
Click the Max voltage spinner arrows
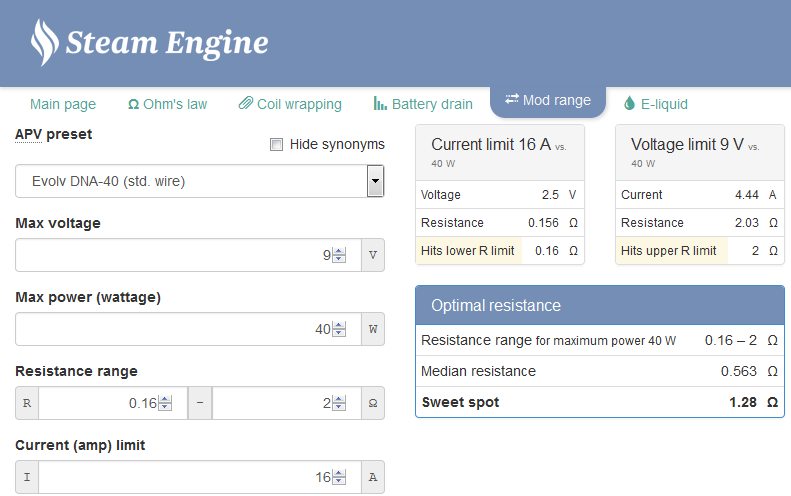coord(339,255)
